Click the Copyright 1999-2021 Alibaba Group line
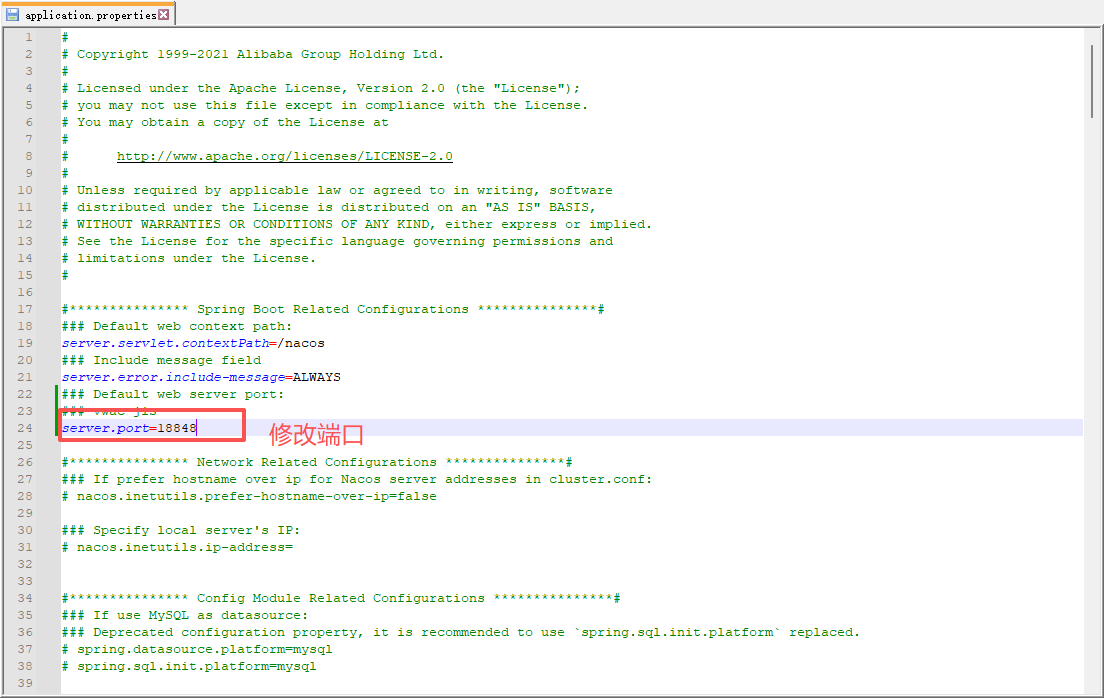This screenshot has width=1104, height=698. tap(253, 54)
